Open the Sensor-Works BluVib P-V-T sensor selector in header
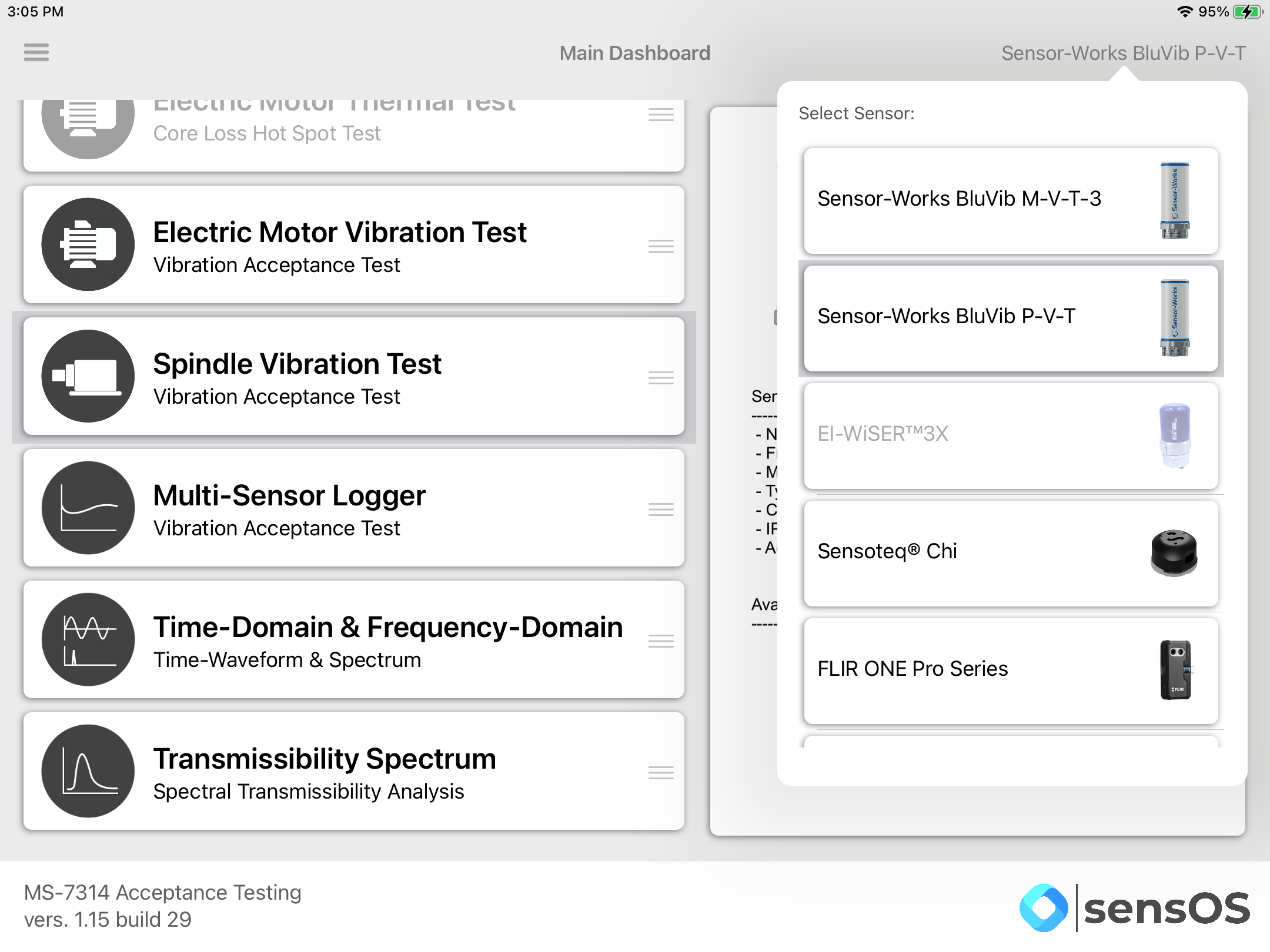Image resolution: width=1270 pixels, height=952 pixels. coord(1123,53)
